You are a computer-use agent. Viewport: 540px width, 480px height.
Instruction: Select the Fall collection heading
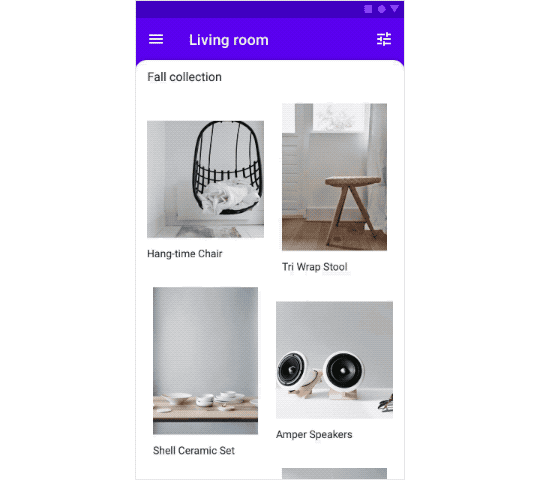pyautogui.click(x=184, y=77)
